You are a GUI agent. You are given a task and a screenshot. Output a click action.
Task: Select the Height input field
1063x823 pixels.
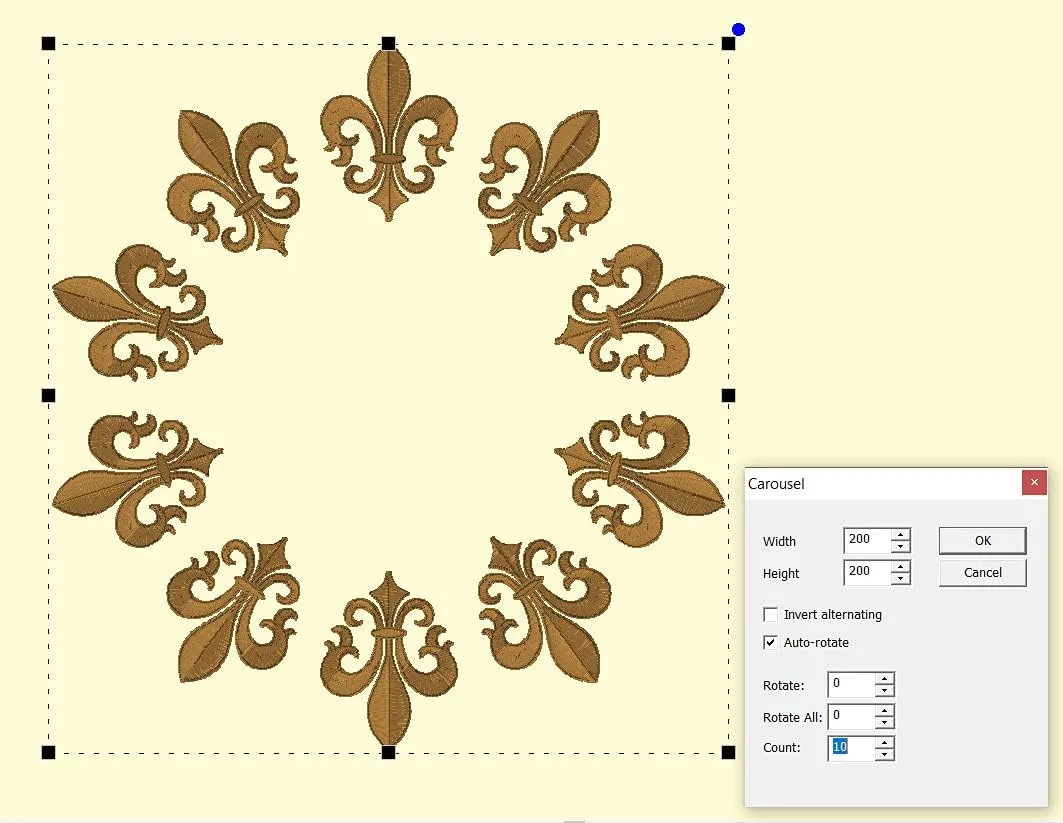pyautogui.click(x=865, y=572)
